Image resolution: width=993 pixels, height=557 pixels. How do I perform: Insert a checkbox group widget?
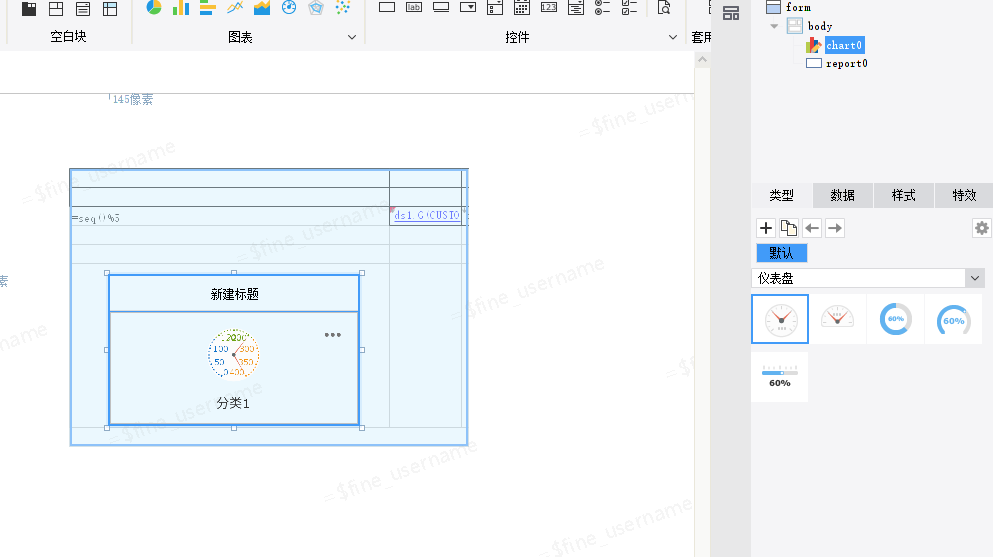629,8
